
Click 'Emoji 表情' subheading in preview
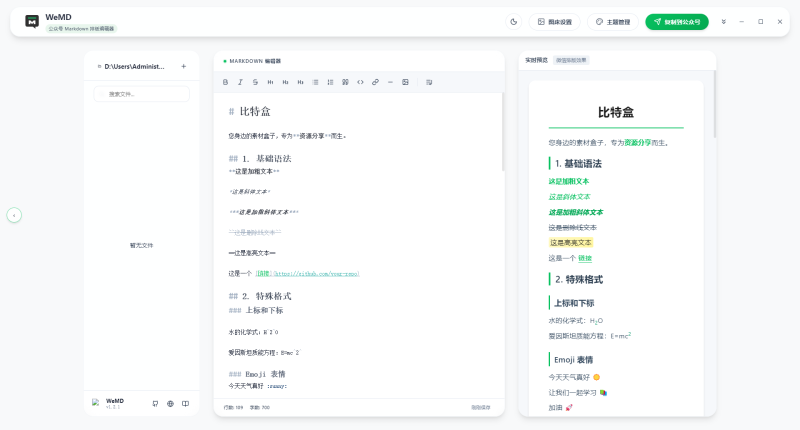573,360
